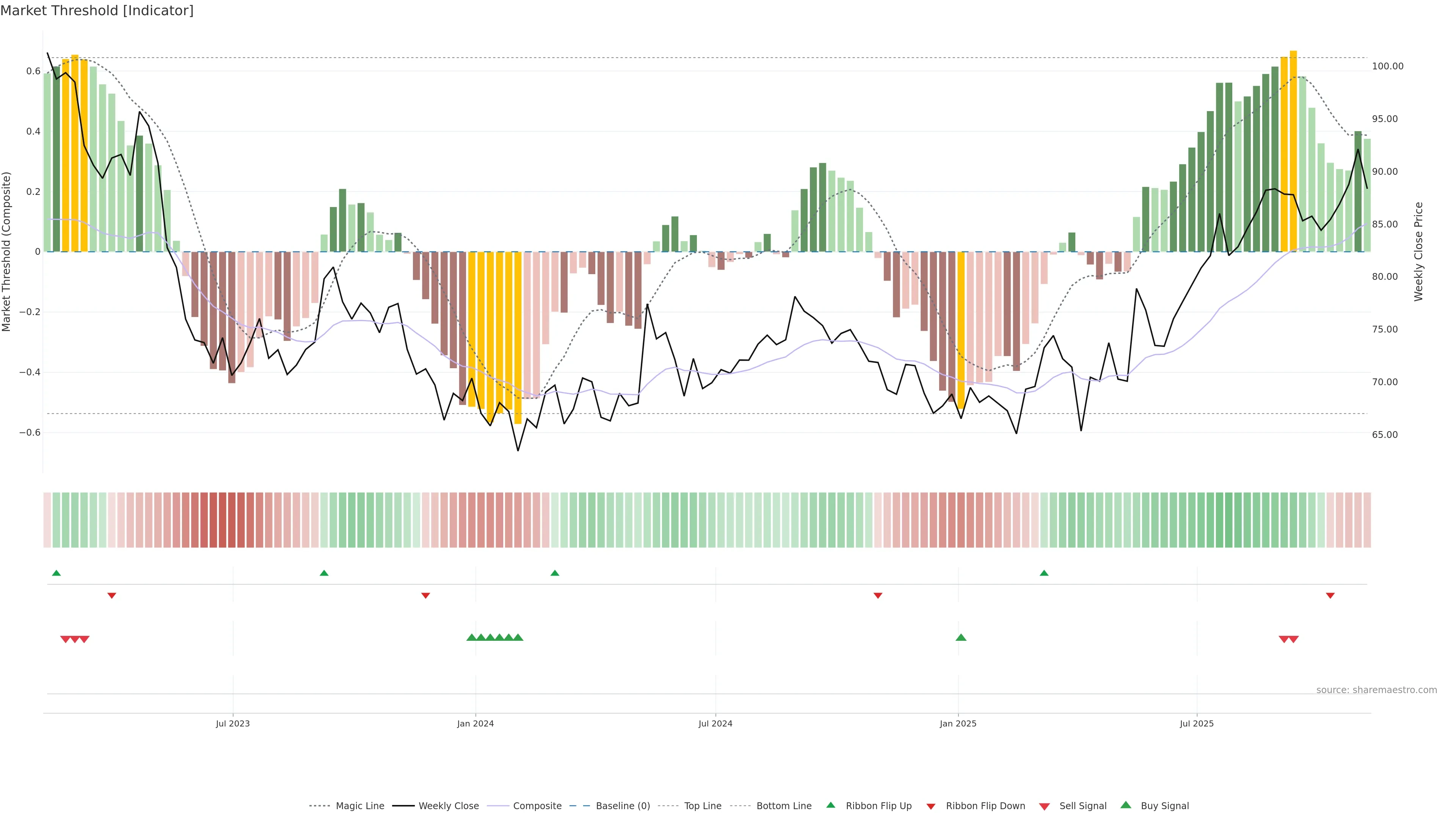Image resolution: width=1456 pixels, height=819 pixels.
Task: Click the first green ribbon flip up marker
Action: tap(56, 573)
